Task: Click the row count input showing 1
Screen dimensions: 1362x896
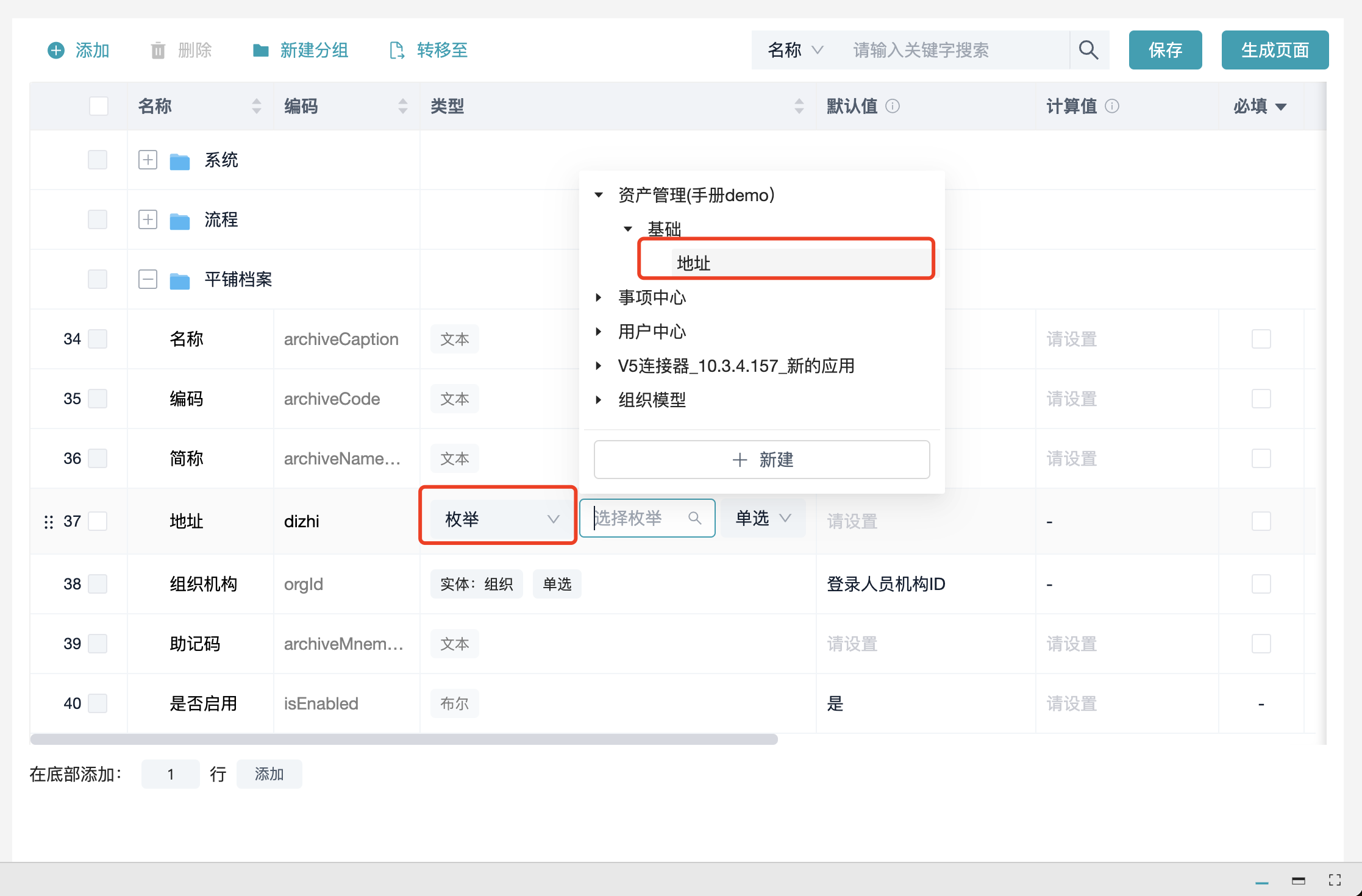Action: 171,774
